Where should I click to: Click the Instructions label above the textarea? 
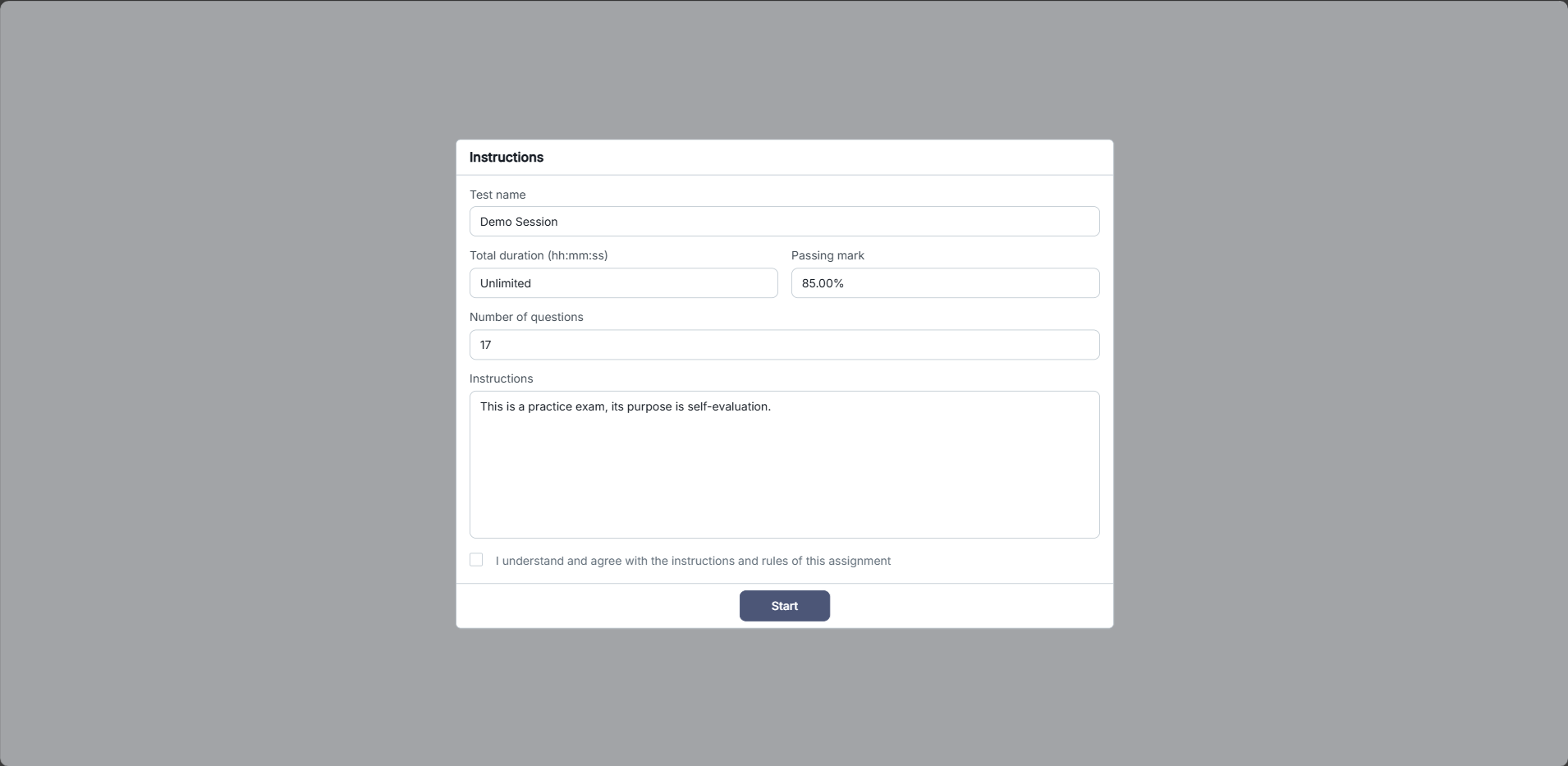[x=501, y=378]
